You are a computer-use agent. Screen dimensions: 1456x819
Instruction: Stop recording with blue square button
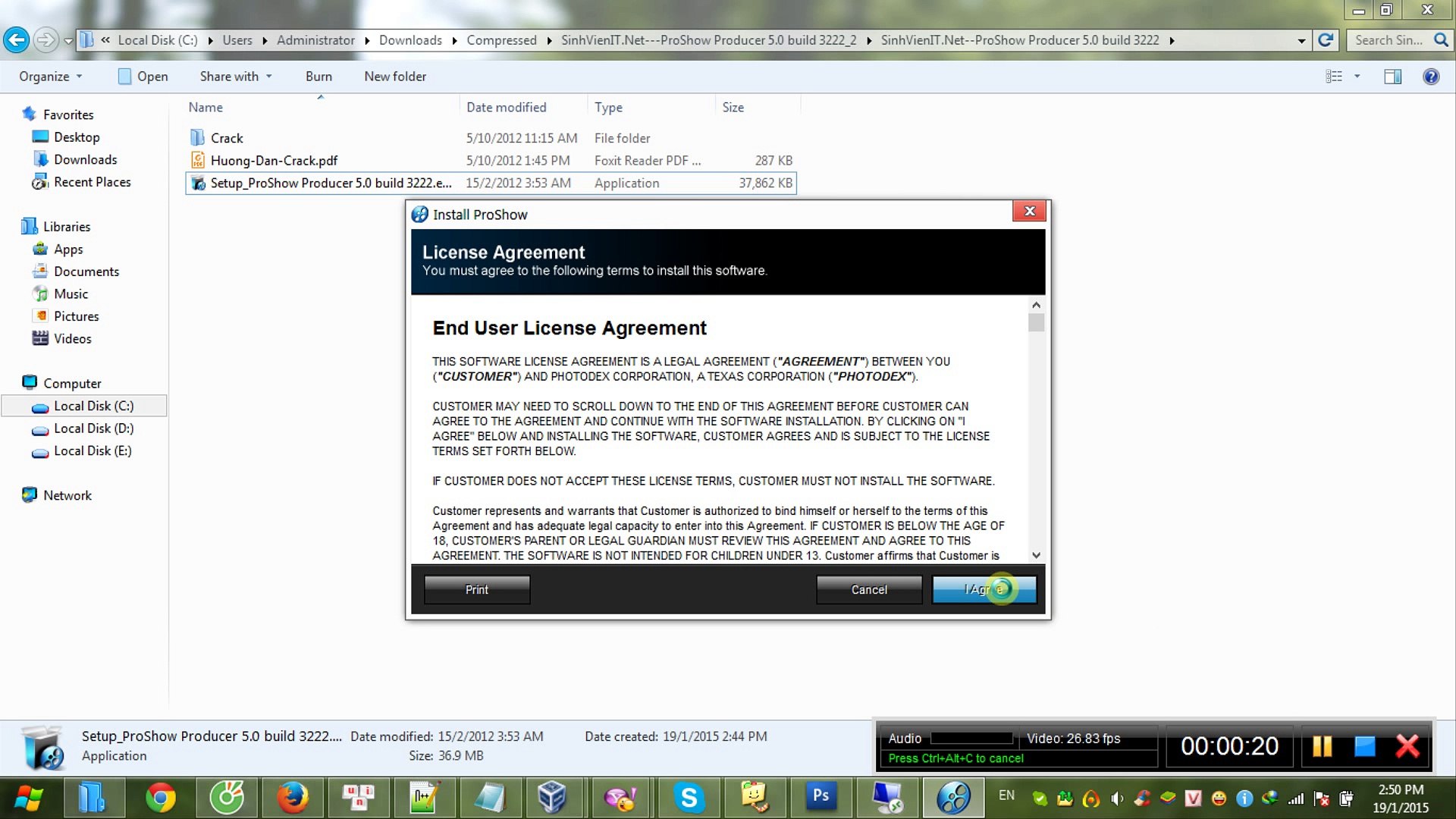1365,746
